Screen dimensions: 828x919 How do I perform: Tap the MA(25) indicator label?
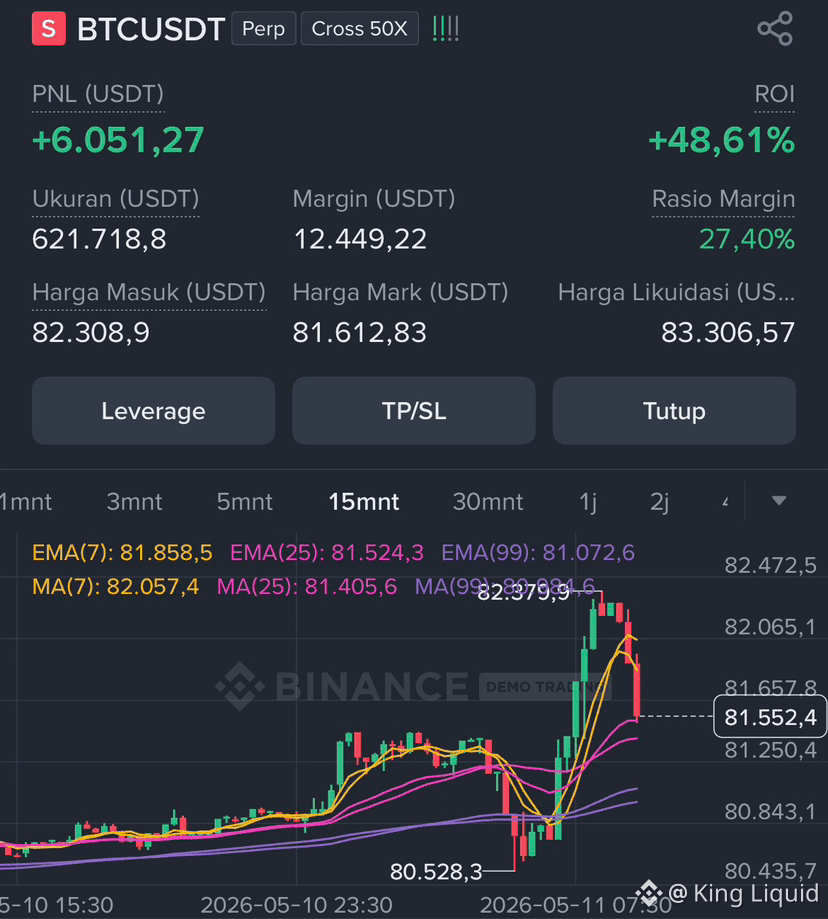tap(306, 586)
